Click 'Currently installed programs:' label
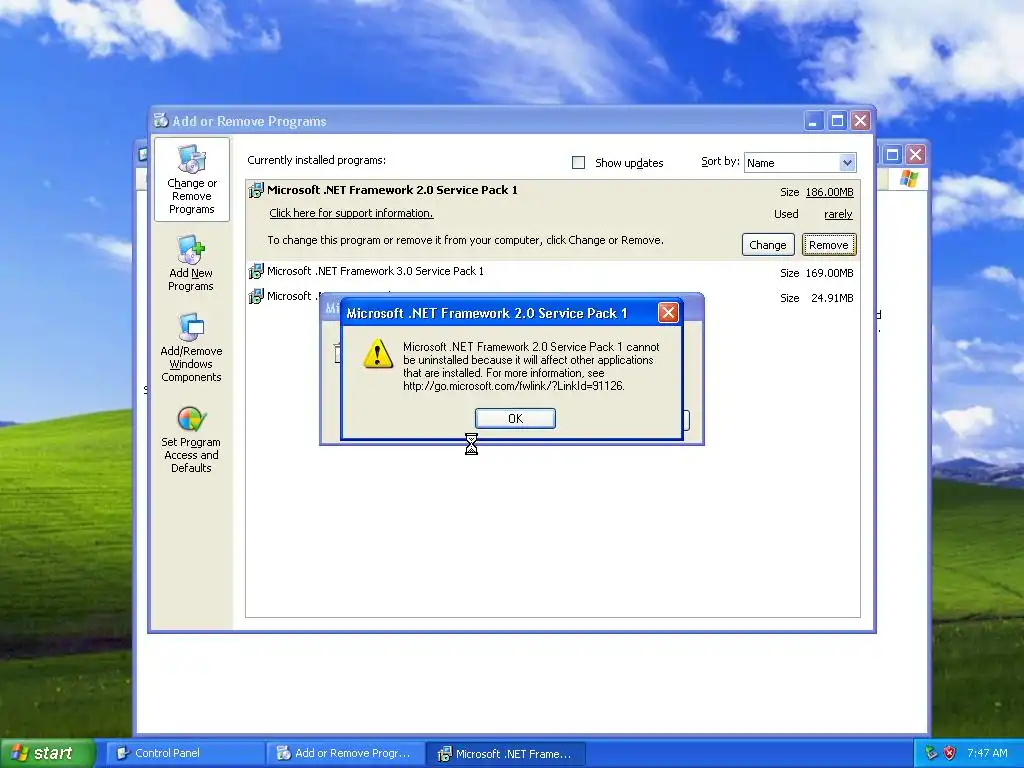The width and height of the screenshot is (1024, 768). point(317,160)
